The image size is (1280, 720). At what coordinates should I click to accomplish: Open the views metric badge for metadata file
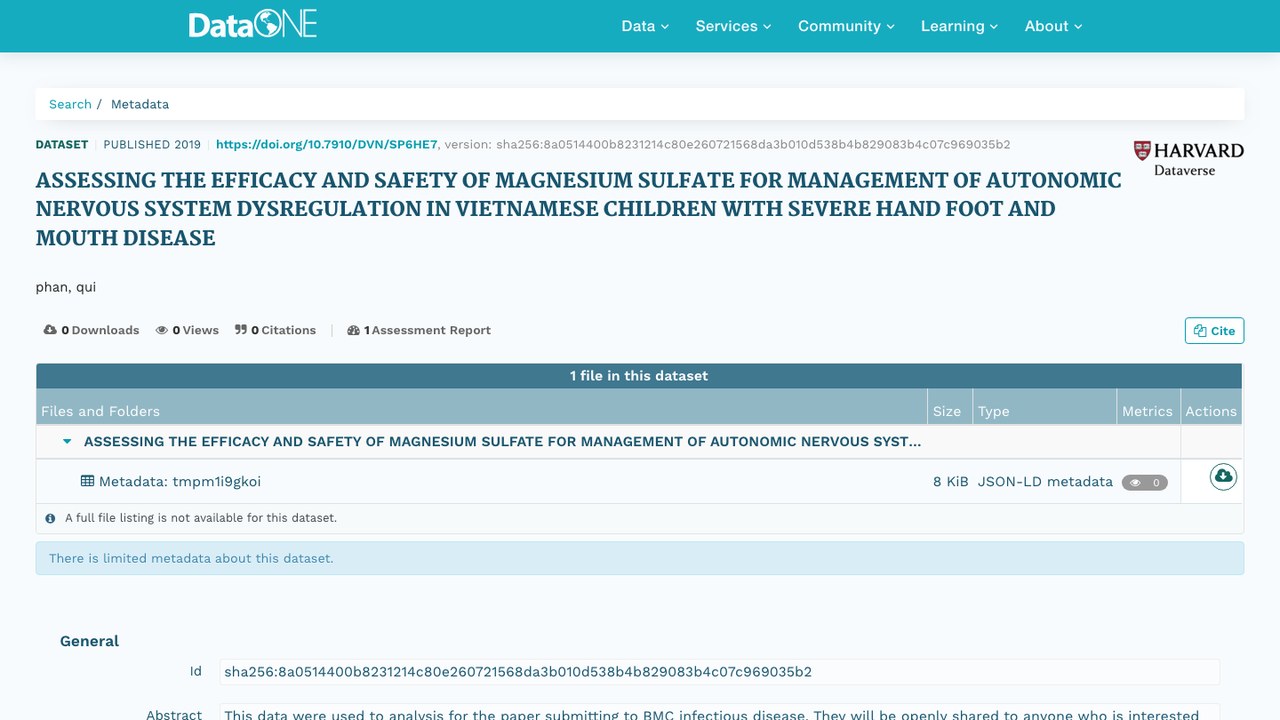coord(1144,482)
